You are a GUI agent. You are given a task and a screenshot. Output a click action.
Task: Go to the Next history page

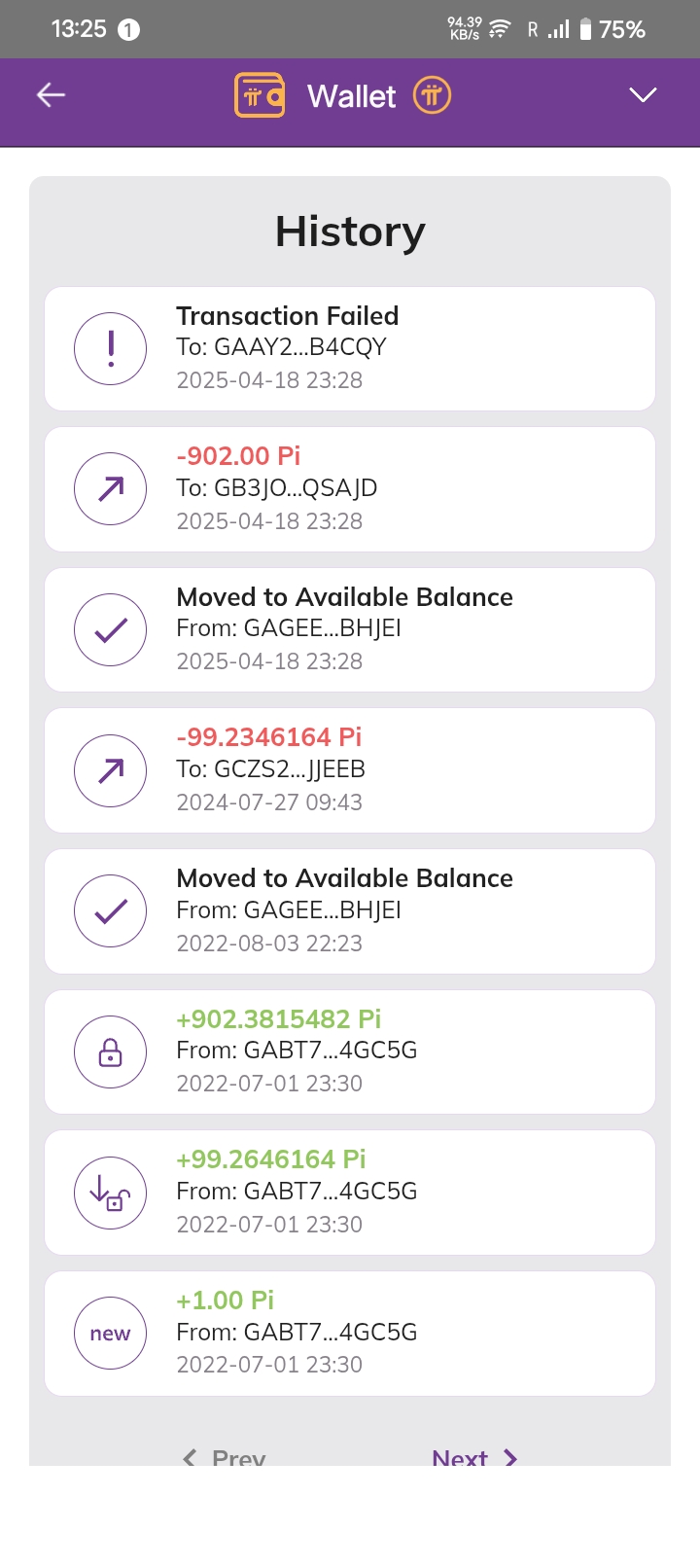[x=460, y=1457]
